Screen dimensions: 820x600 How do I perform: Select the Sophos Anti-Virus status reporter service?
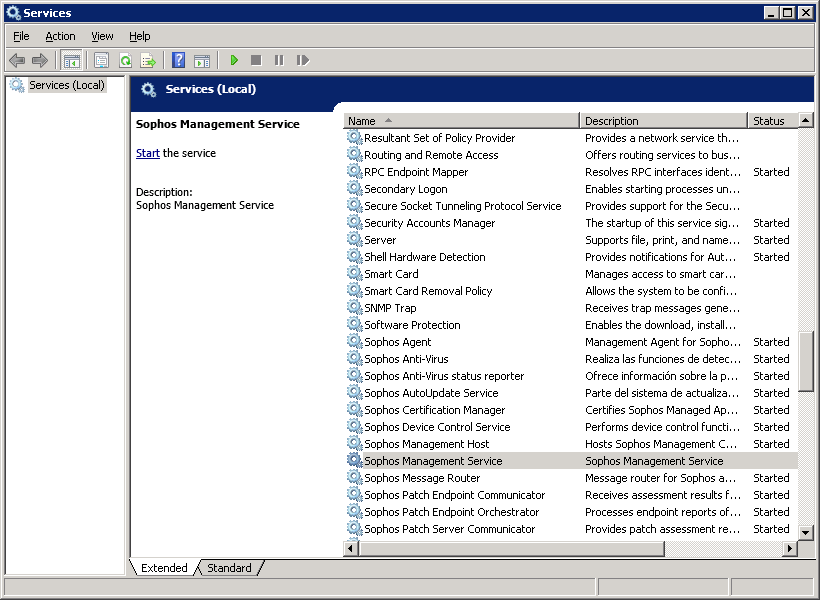[x=444, y=376]
